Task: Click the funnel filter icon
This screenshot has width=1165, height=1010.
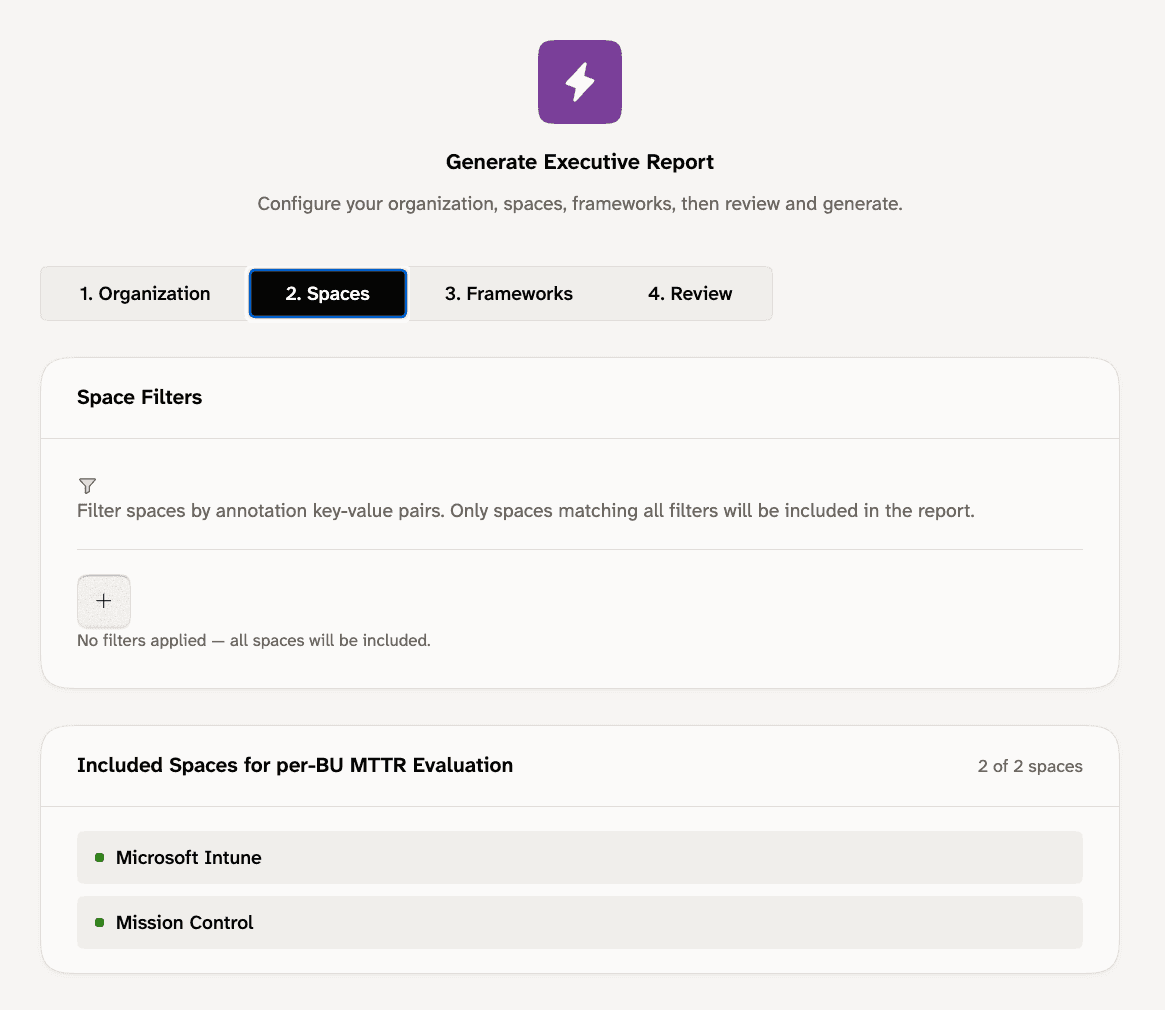Action: 87,485
